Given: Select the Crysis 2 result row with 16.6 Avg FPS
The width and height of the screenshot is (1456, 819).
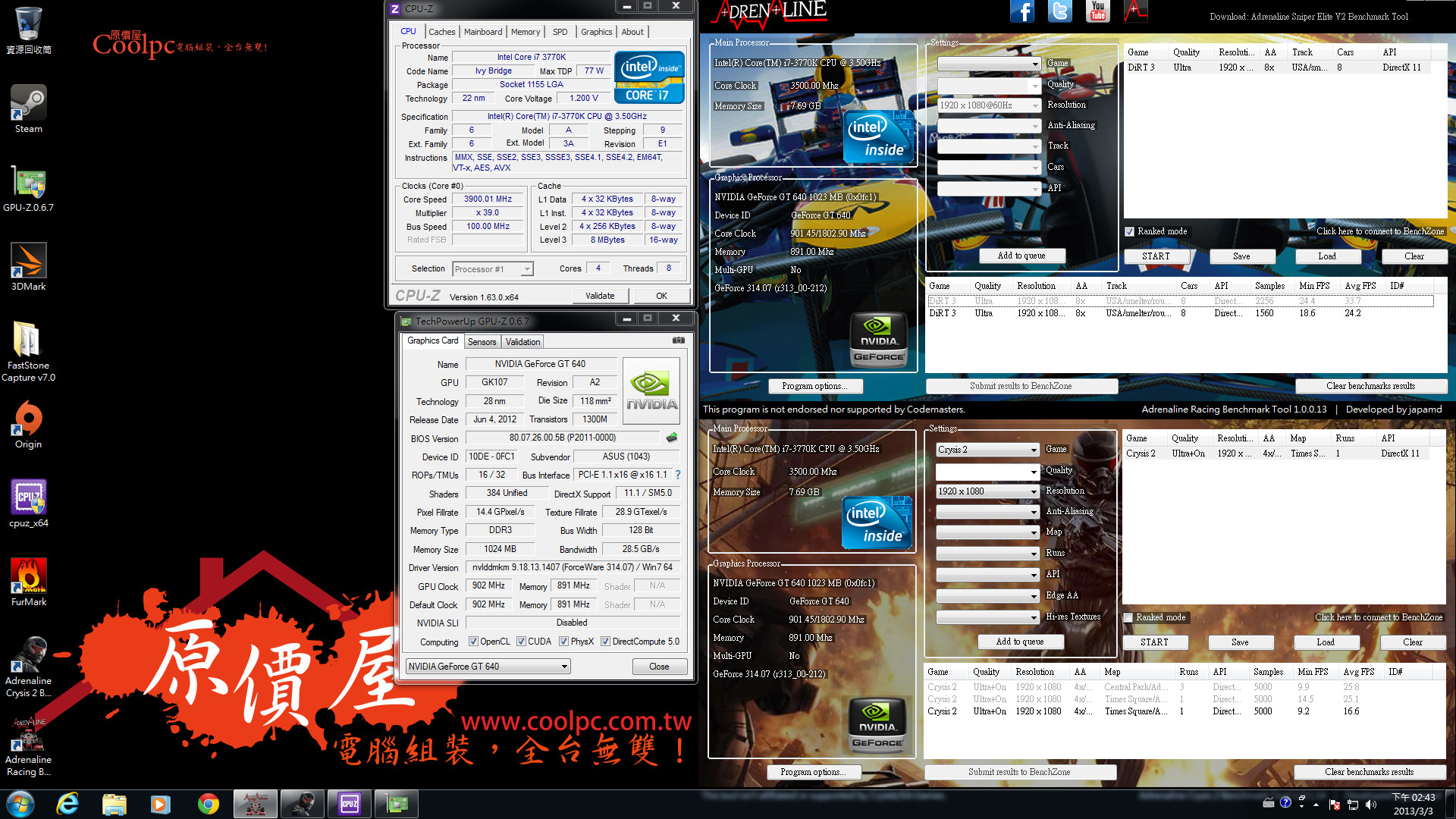Looking at the screenshot, I should 1179,711.
